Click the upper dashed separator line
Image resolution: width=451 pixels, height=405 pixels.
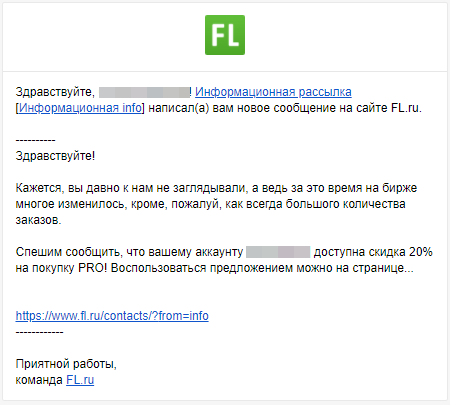point(35,140)
